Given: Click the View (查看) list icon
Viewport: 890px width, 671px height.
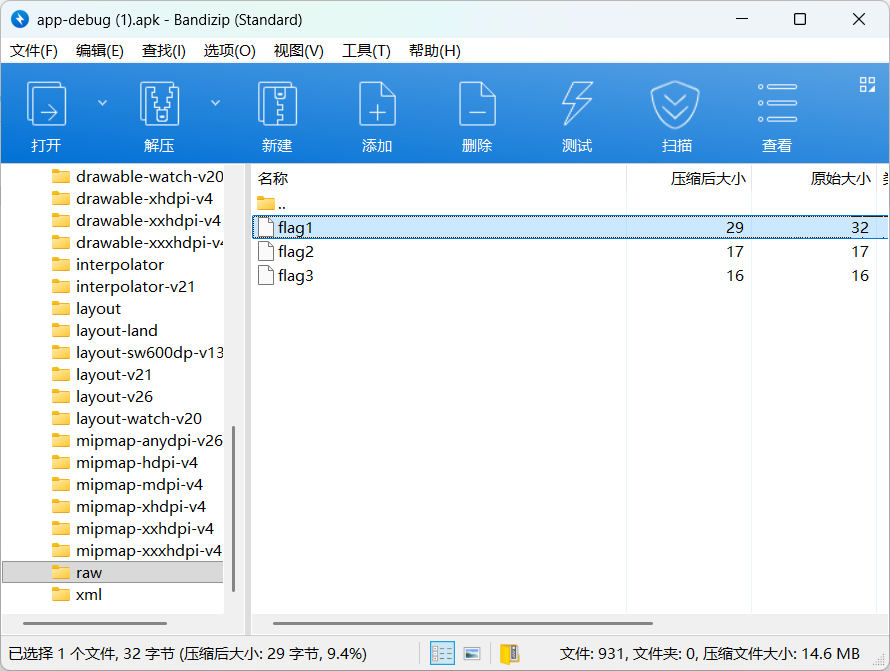Looking at the screenshot, I should [777, 103].
